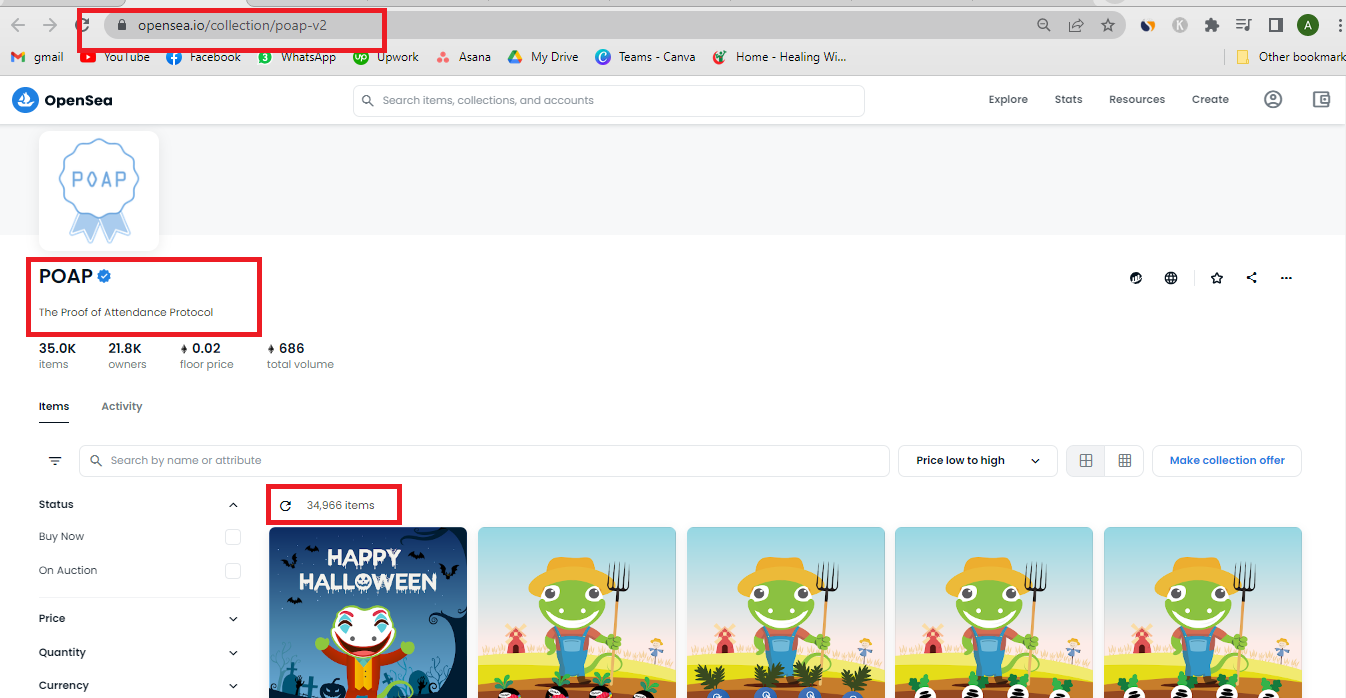Viewport: 1346px width, 698px height.
Task: Click the browser back arrow
Action: [18, 25]
